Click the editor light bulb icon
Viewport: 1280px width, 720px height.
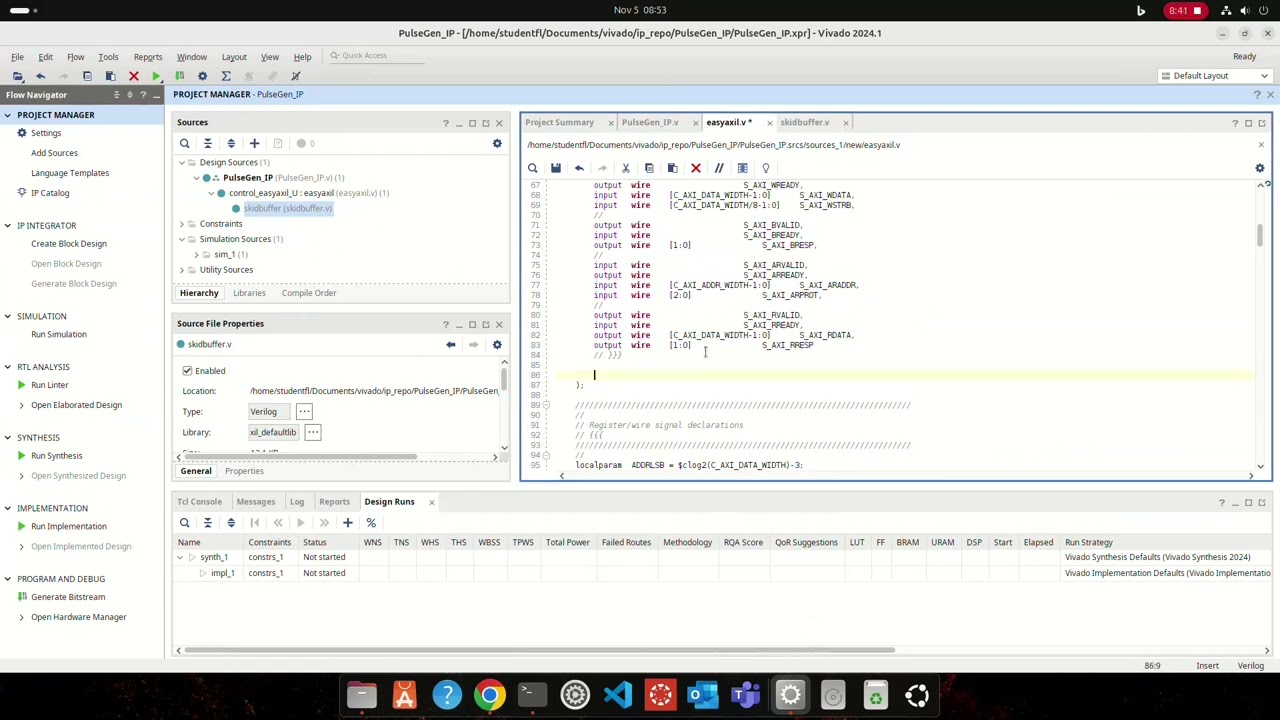[766, 168]
